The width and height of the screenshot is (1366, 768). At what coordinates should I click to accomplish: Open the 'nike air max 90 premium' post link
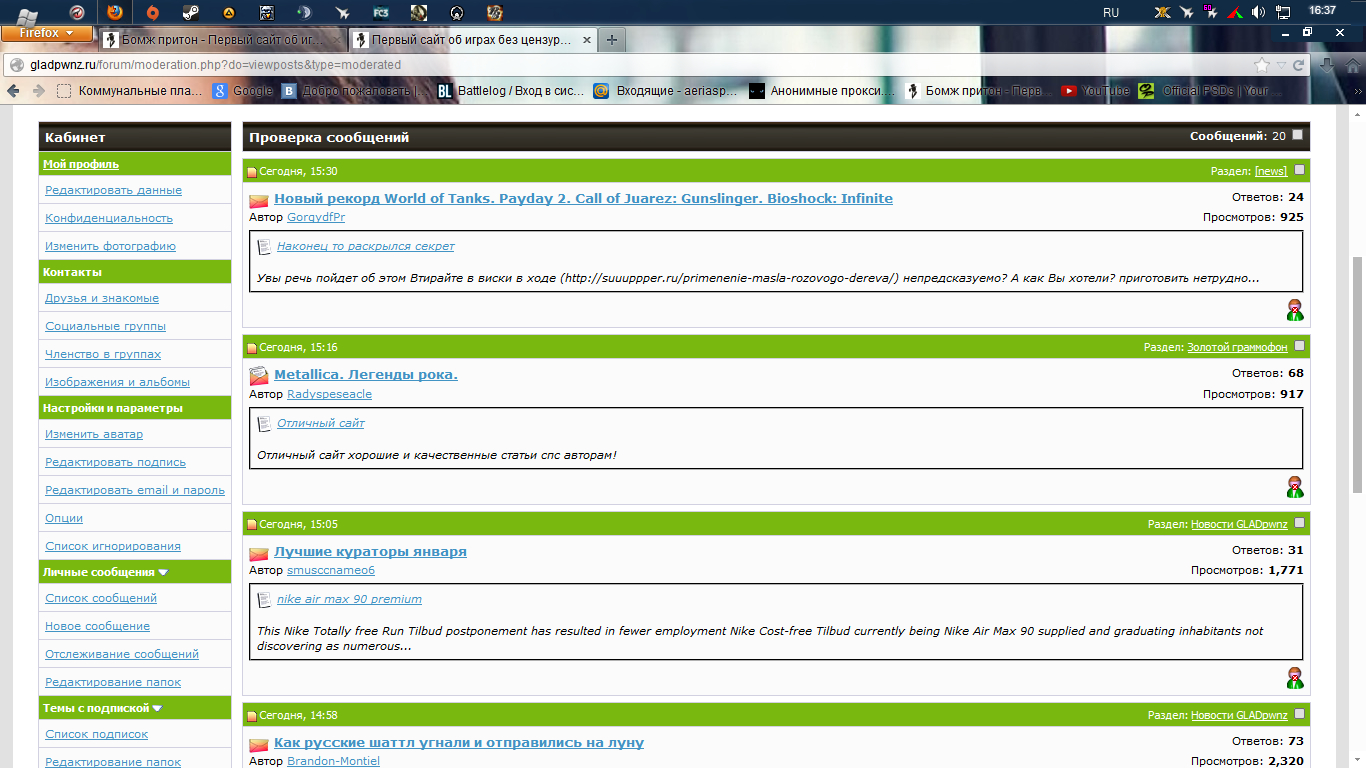point(349,599)
